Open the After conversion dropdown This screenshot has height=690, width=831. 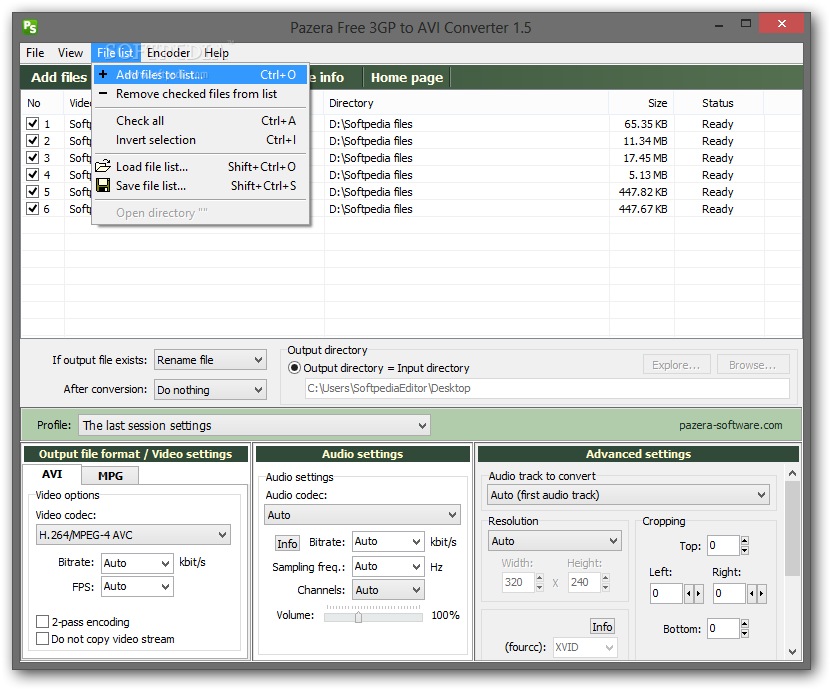210,390
